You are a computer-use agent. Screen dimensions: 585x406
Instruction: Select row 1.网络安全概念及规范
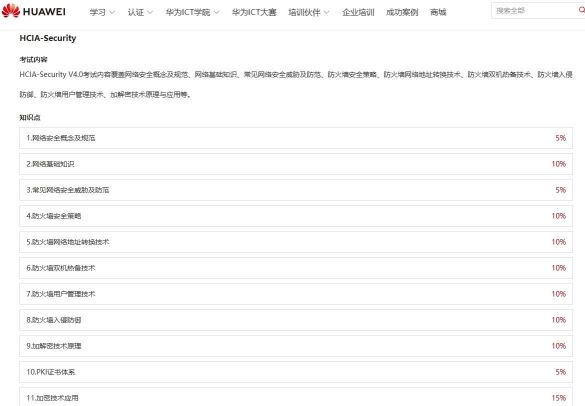click(x=296, y=138)
